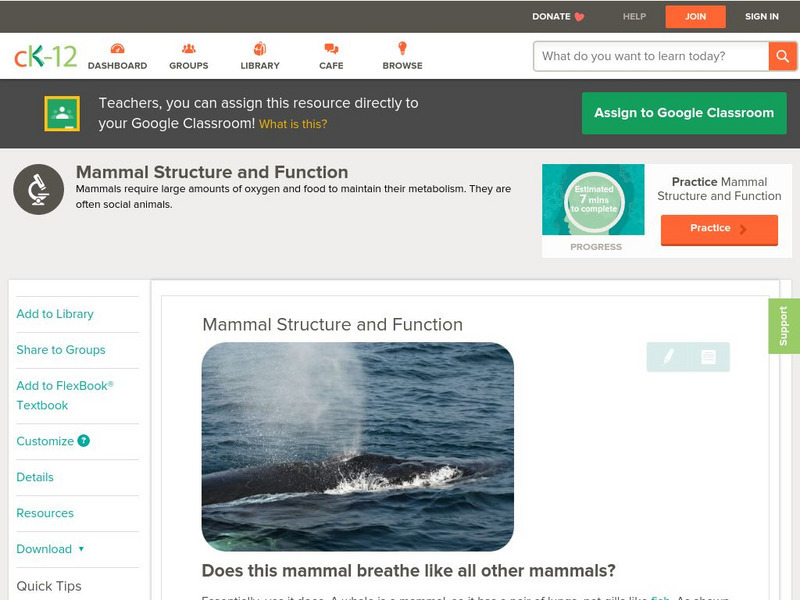Expand the Download dropdown arrow
Viewport: 800px width, 600px height.
pyautogui.click(x=81, y=549)
